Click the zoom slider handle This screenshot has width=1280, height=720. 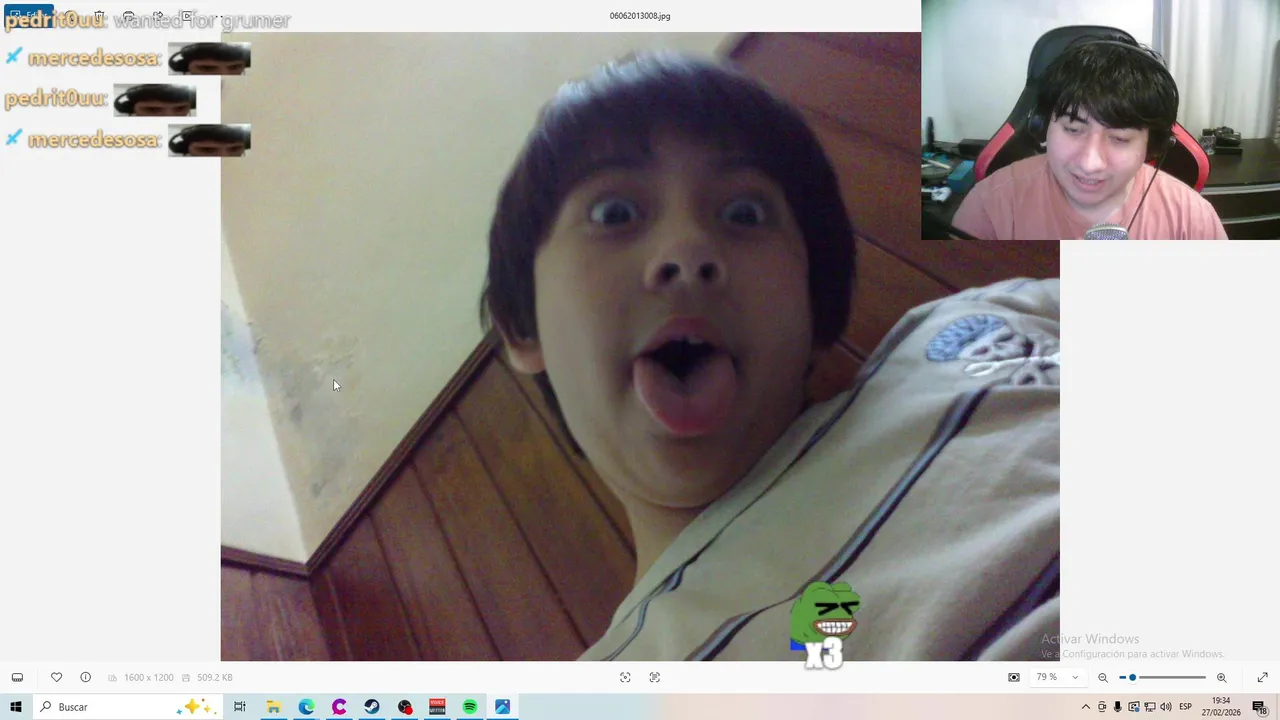(1132, 677)
